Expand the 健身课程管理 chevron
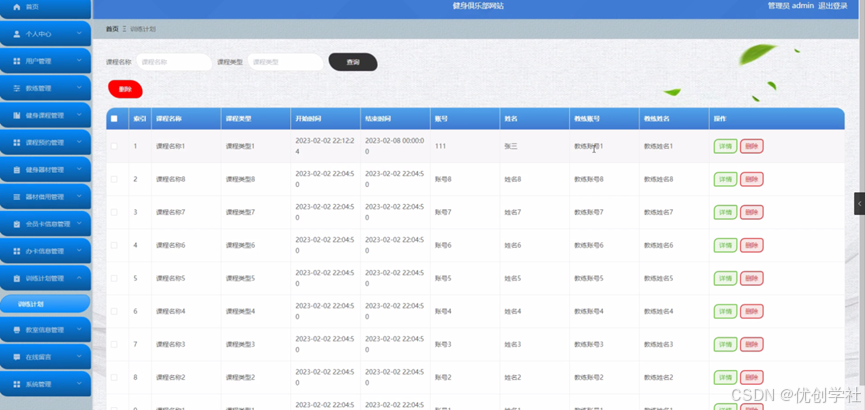This screenshot has width=865, height=410. pos(79,115)
